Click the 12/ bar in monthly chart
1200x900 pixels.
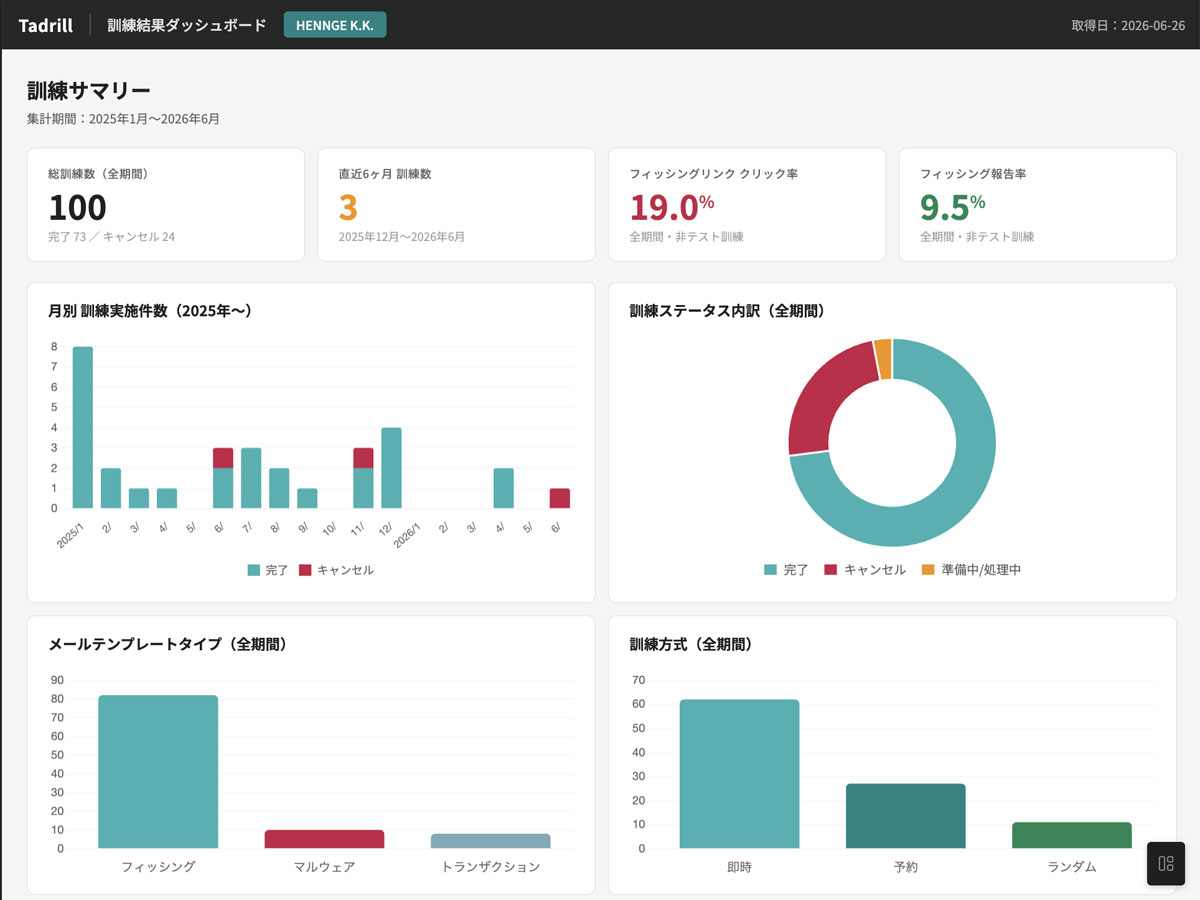(391, 468)
